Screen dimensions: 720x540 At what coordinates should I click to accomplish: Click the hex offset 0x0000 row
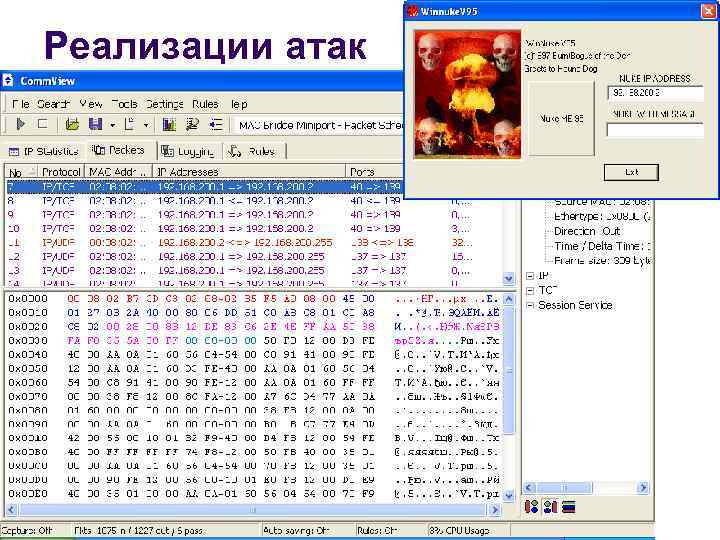(253, 299)
